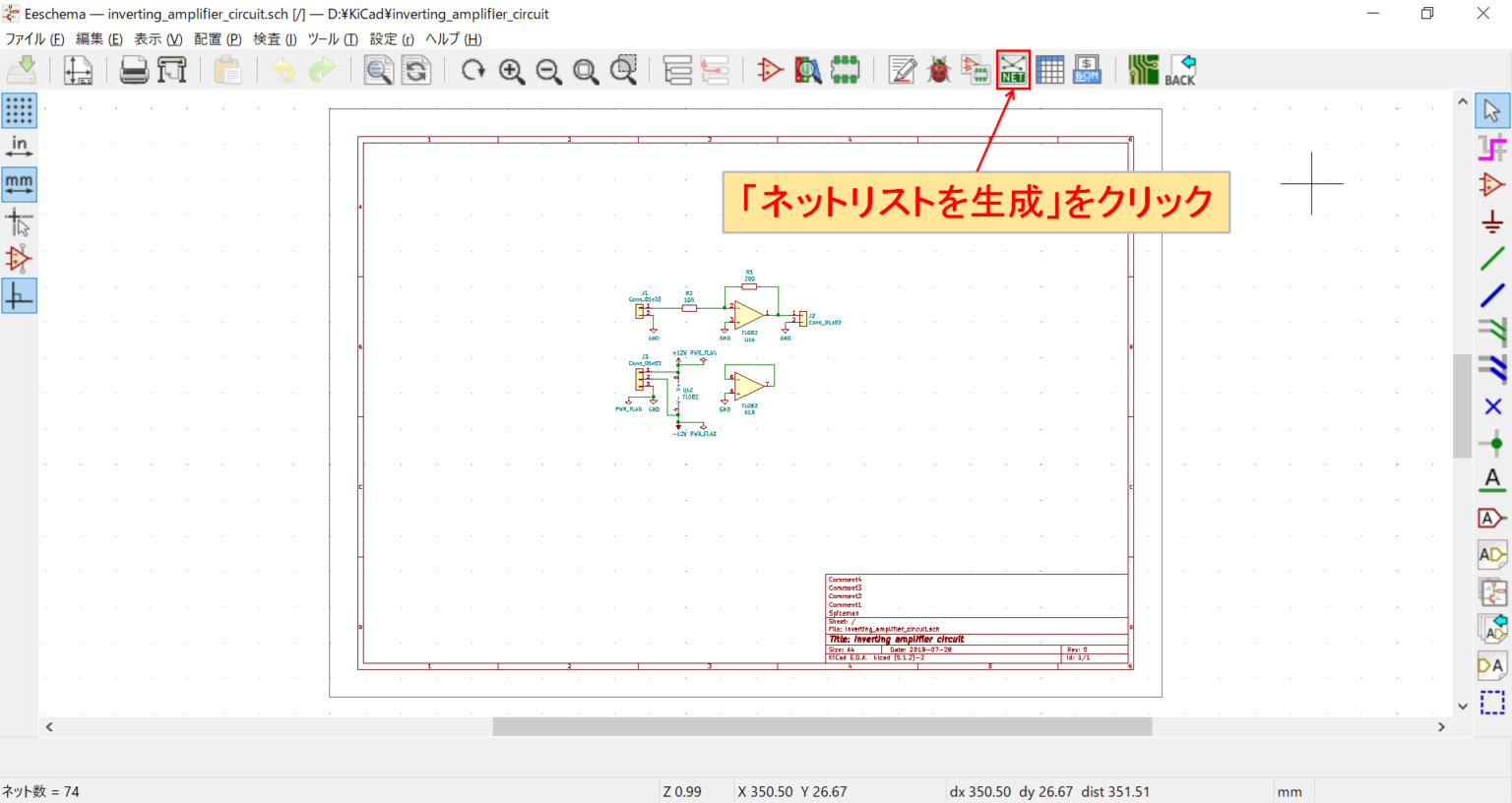Screen dimensions: 1512x803
Task: Generate the netlist with the NET icon
Action: tap(1013, 69)
